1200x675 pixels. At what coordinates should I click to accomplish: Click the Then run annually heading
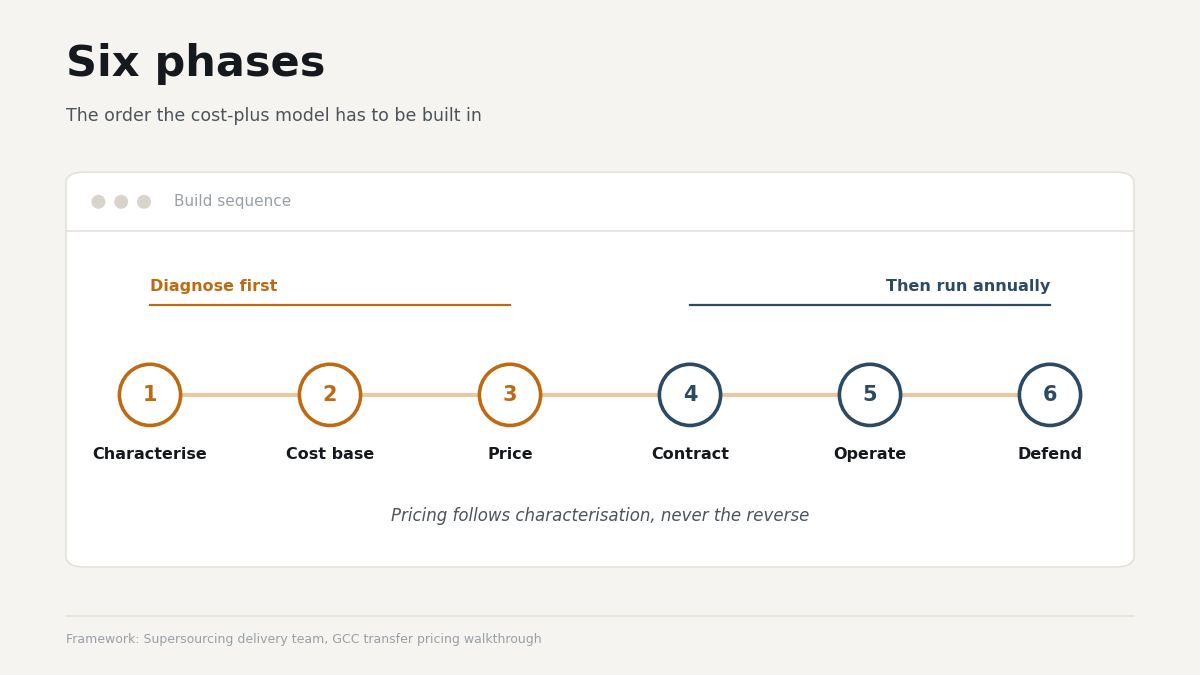tap(968, 286)
